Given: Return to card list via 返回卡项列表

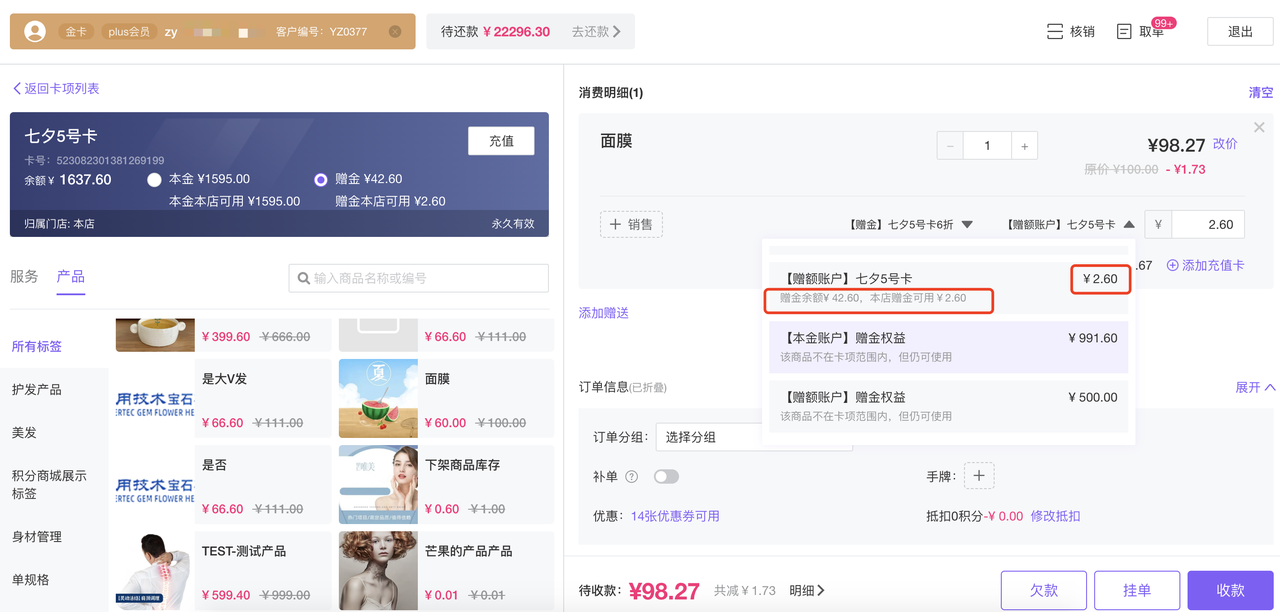Looking at the screenshot, I should 56,89.
